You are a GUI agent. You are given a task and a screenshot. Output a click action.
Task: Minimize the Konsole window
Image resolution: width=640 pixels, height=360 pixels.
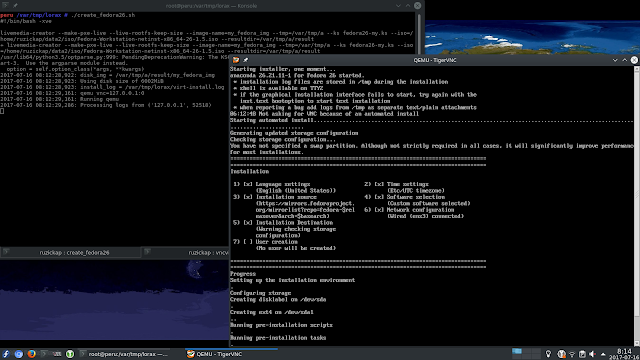(398, 5)
